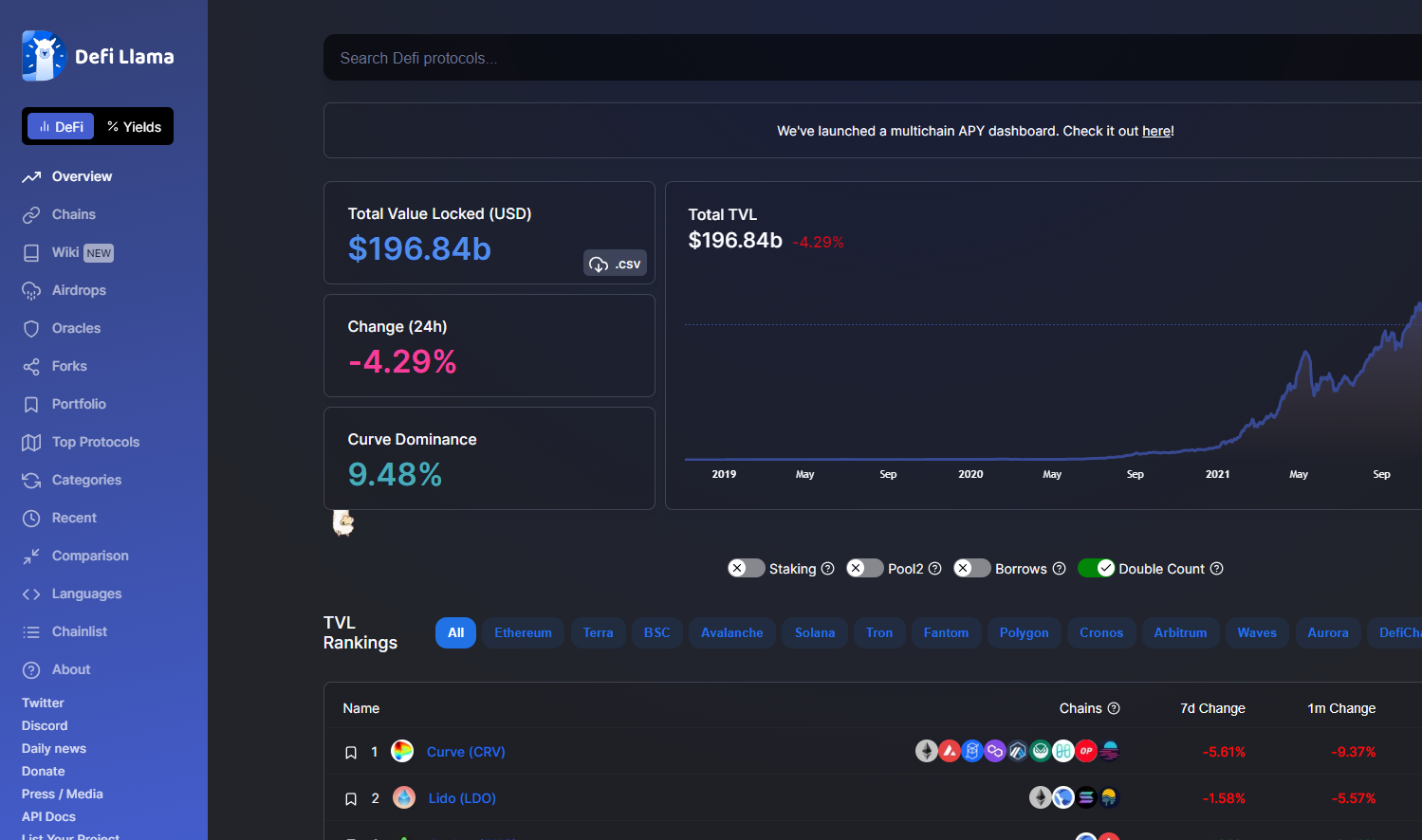Filter rankings by Waves

tap(1257, 632)
